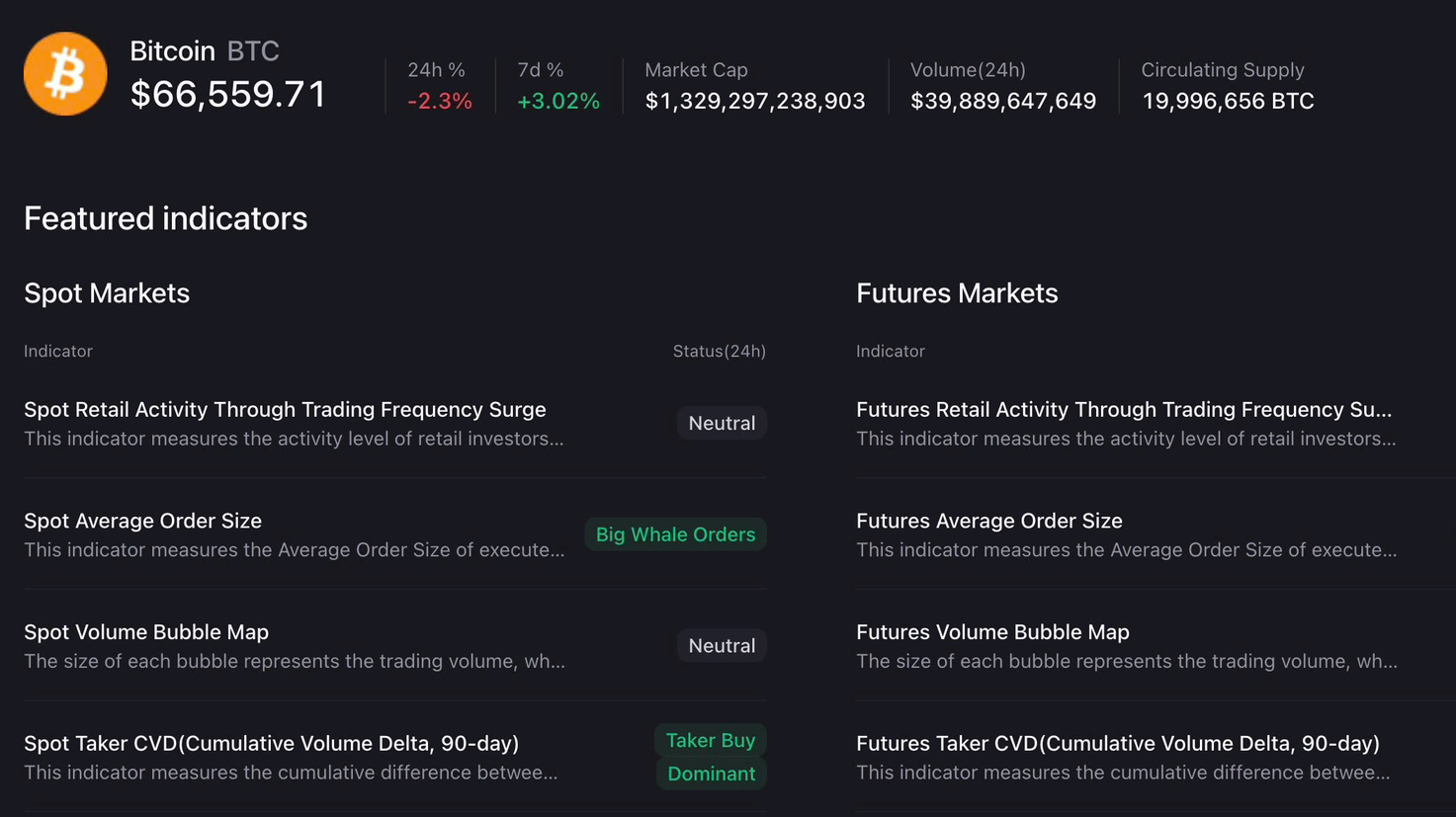Open the Spot Average Order Size indicator

point(142,522)
